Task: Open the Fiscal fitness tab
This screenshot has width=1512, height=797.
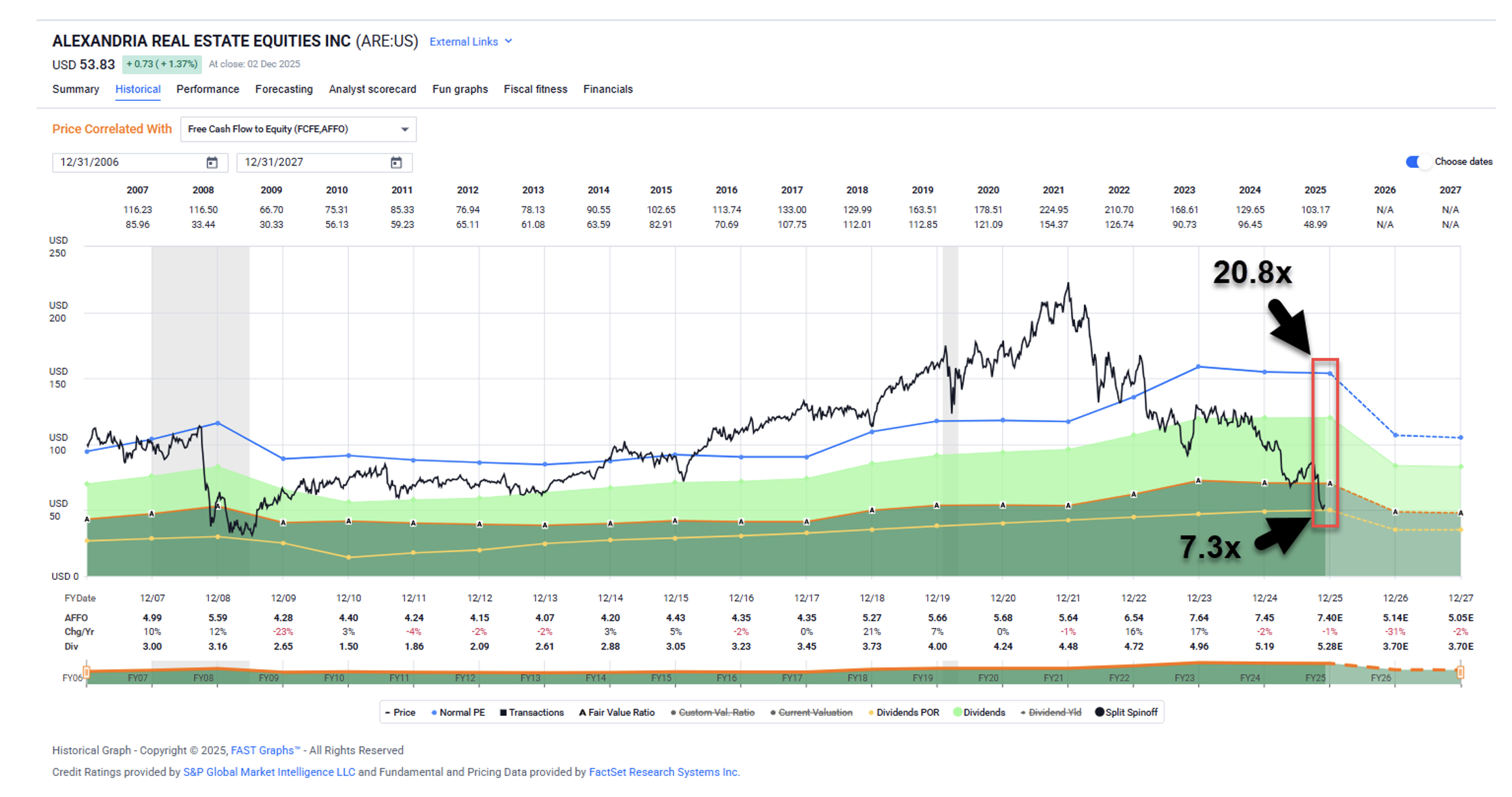Action: point(535,89)
